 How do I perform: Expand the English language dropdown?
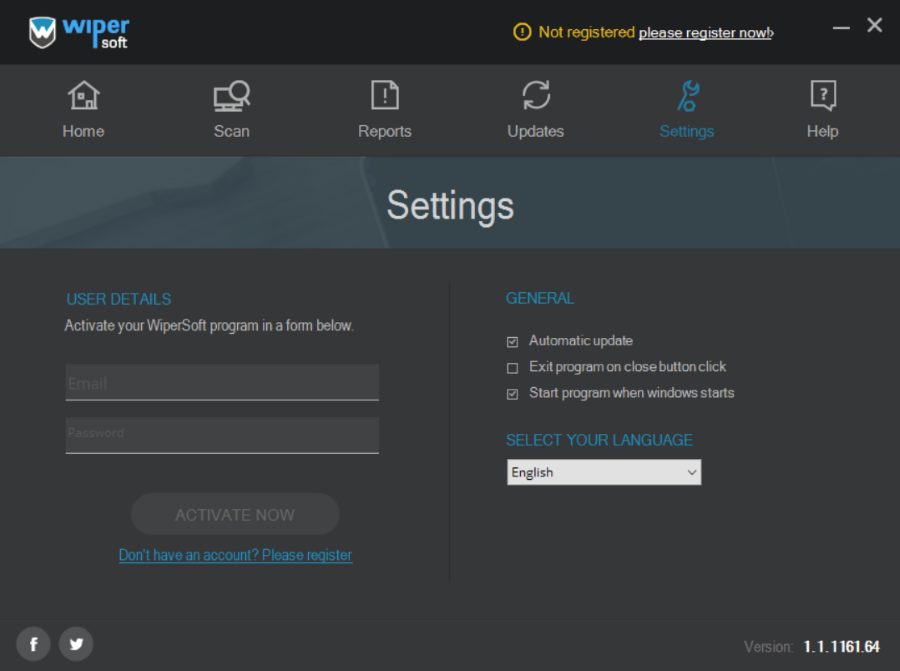[x=604, y=473]
